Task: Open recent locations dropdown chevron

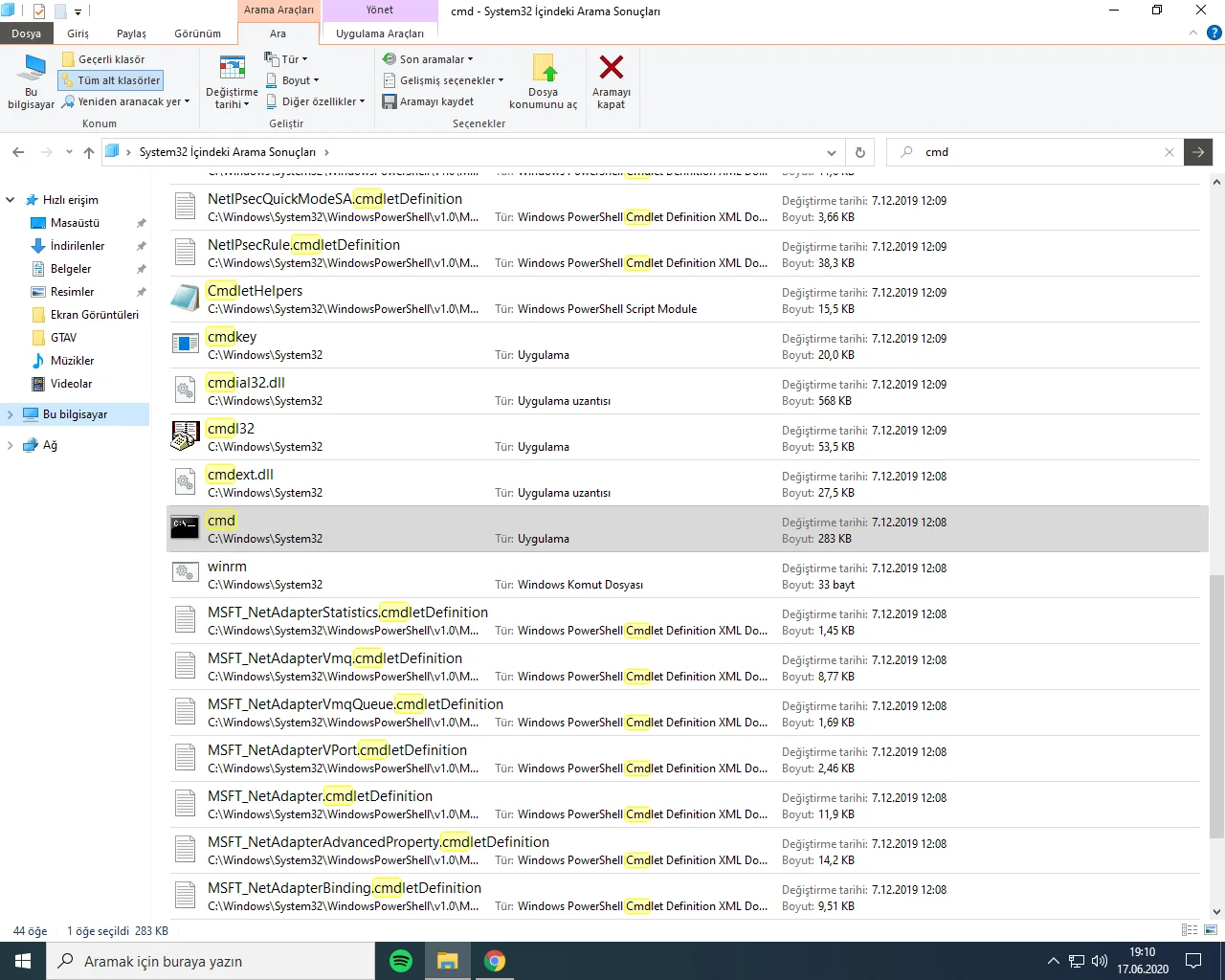Action: [69, 152]
